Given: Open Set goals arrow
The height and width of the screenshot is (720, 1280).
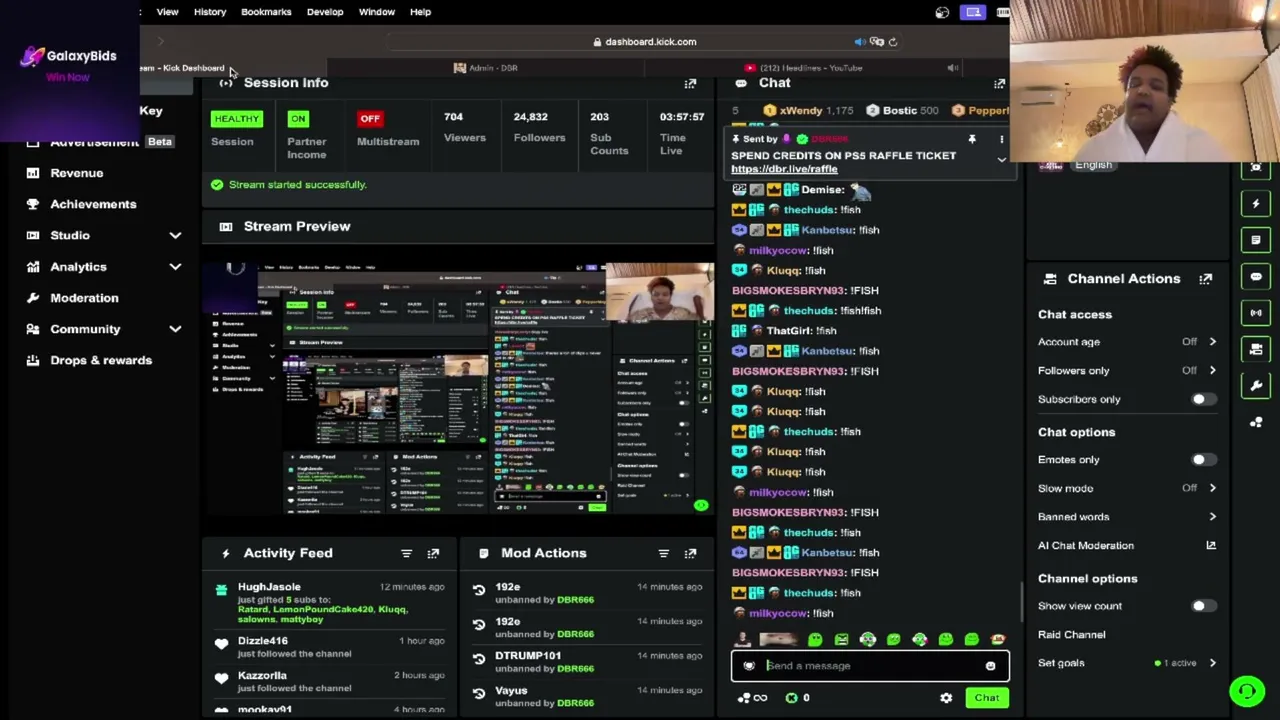Looking at the screenshot, I should pos(1212,663).
